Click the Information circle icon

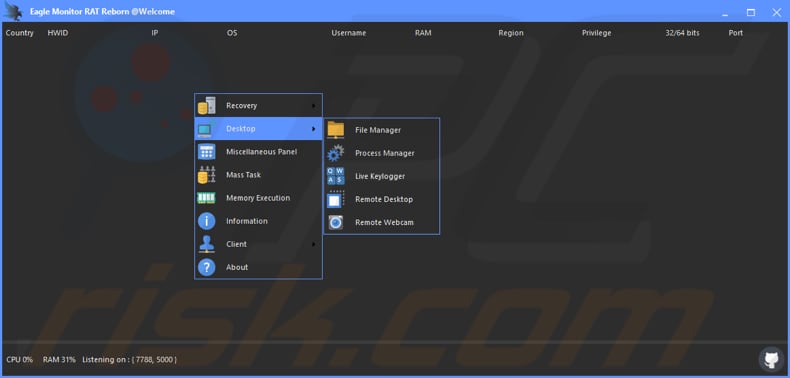click(207, 221)
